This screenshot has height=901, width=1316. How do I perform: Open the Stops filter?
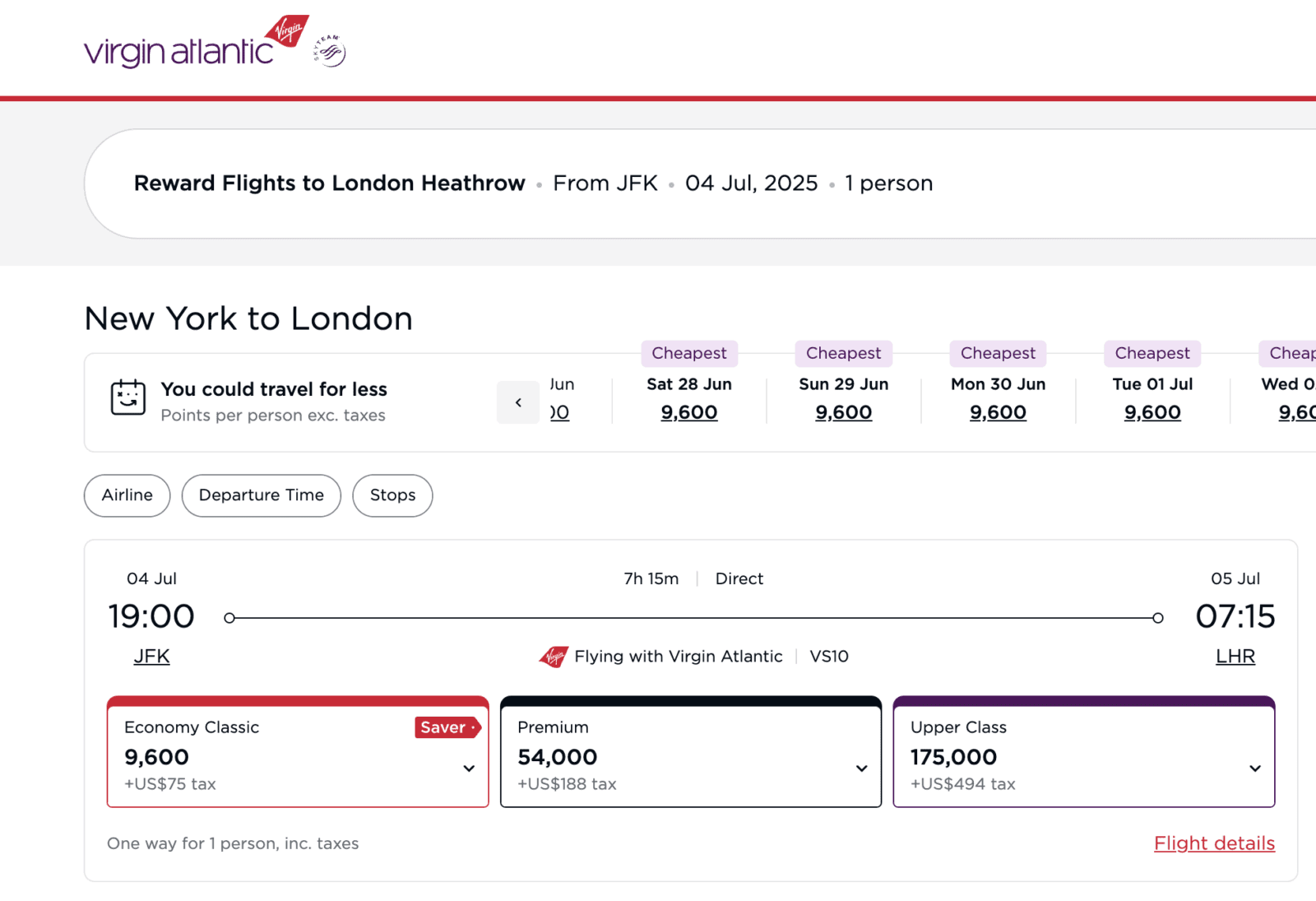pyautogui.click(x=392, y=495)
